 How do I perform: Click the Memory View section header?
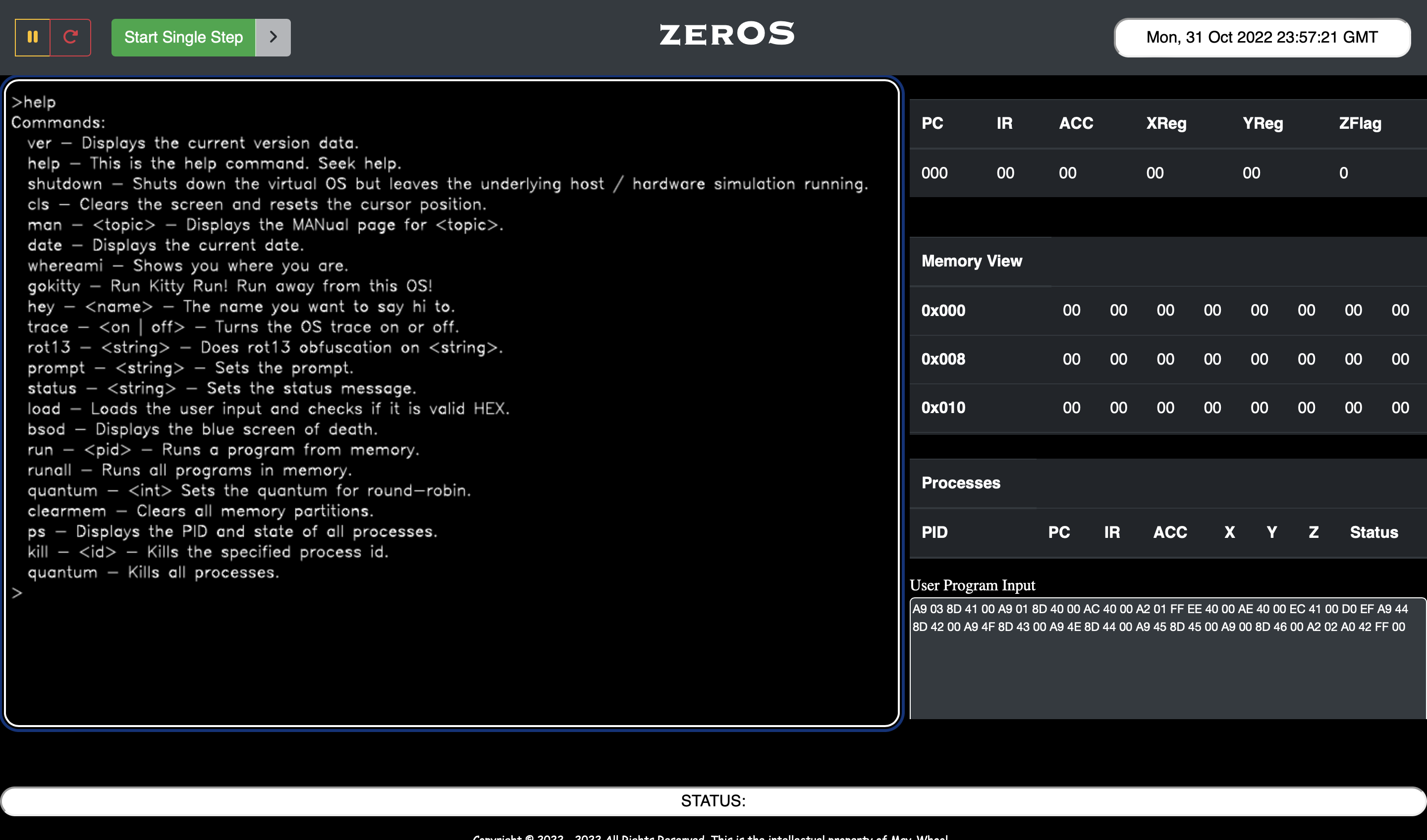972,261
